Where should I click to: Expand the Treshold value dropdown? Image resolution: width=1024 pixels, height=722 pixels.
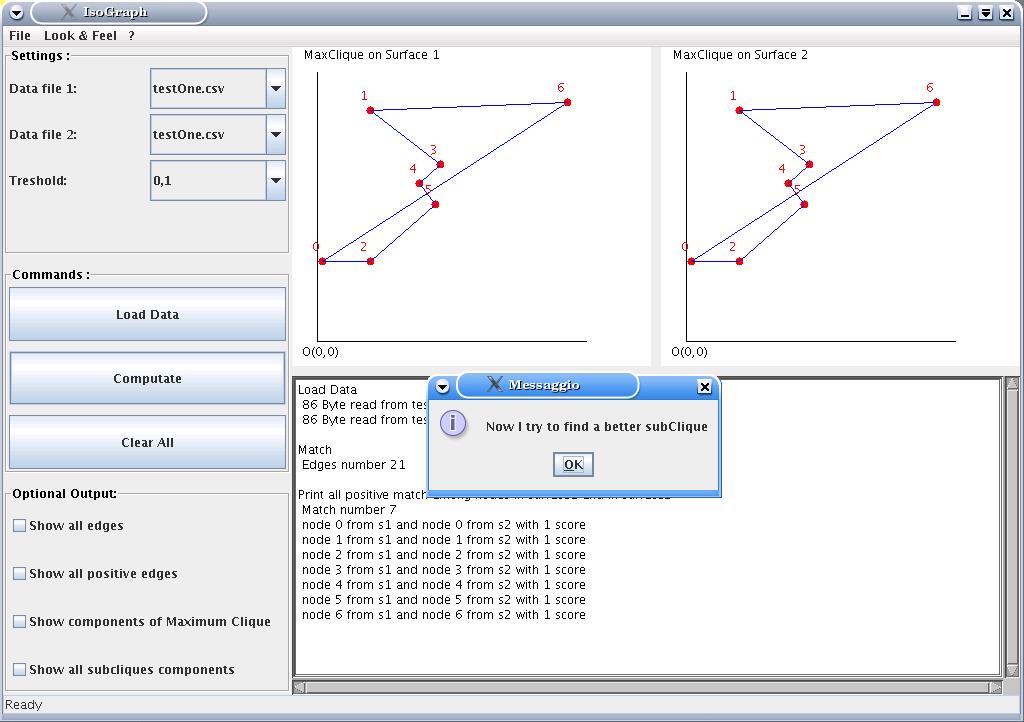(x=275, y=181)
